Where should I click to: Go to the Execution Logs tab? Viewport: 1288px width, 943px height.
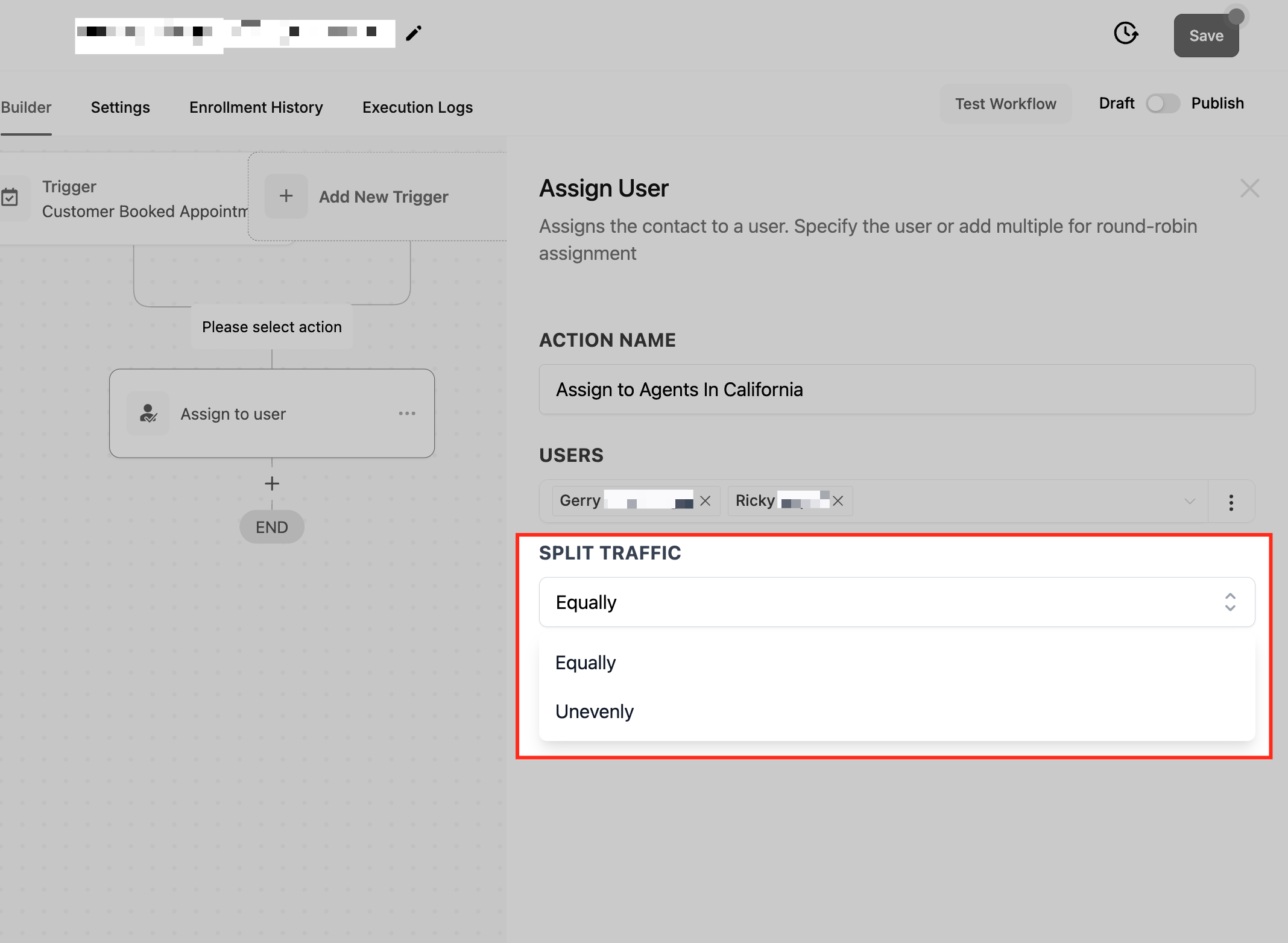(417, 107)
